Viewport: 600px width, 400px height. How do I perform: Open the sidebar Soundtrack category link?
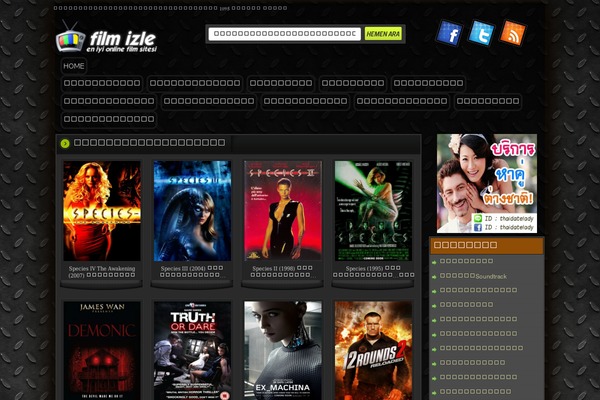click(x=473, y=276)
